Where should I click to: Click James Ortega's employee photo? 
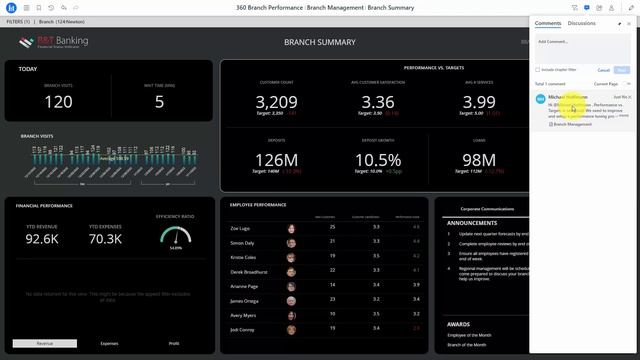[x=291, y=301]
